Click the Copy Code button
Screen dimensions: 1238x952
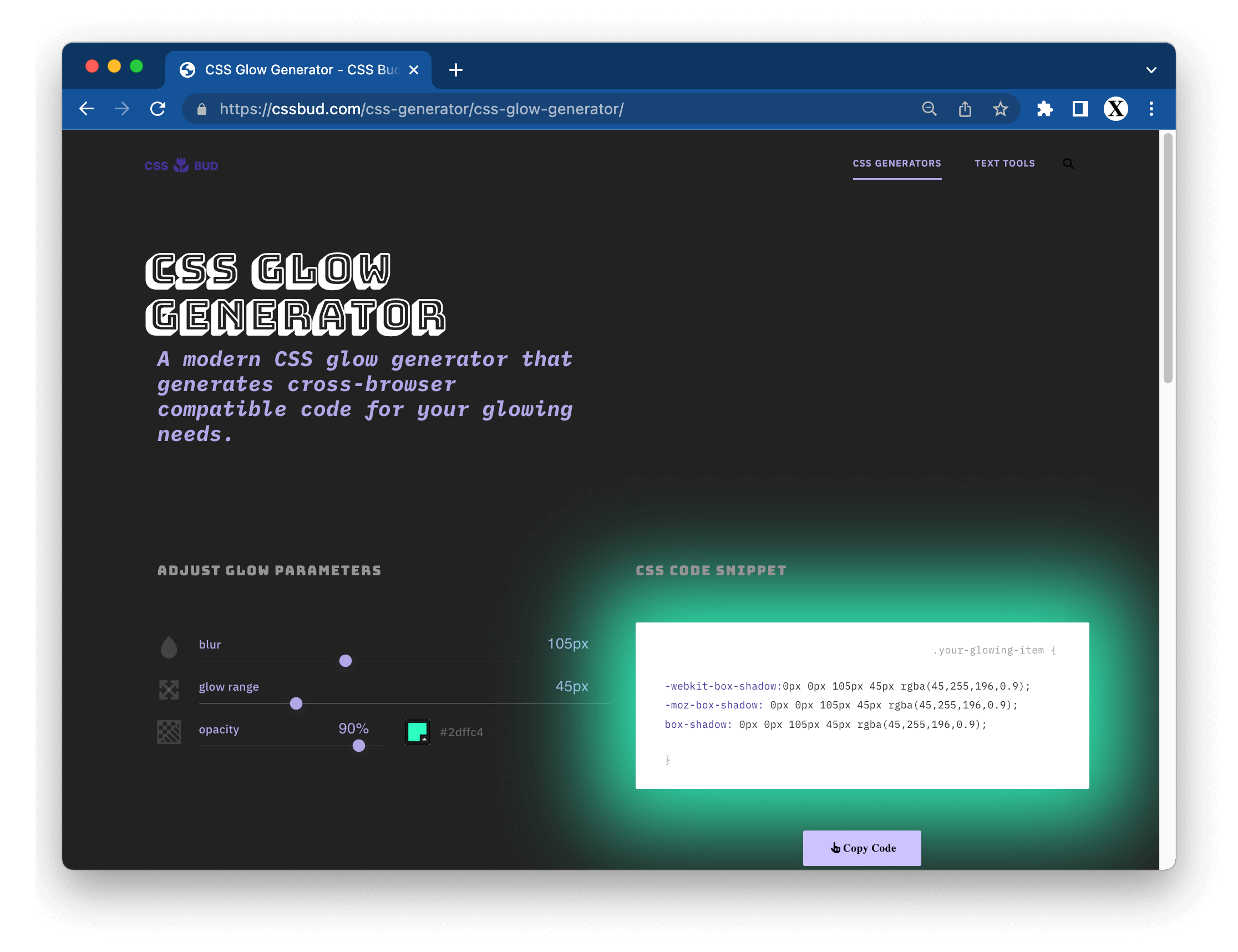click(x=861, y=848)
